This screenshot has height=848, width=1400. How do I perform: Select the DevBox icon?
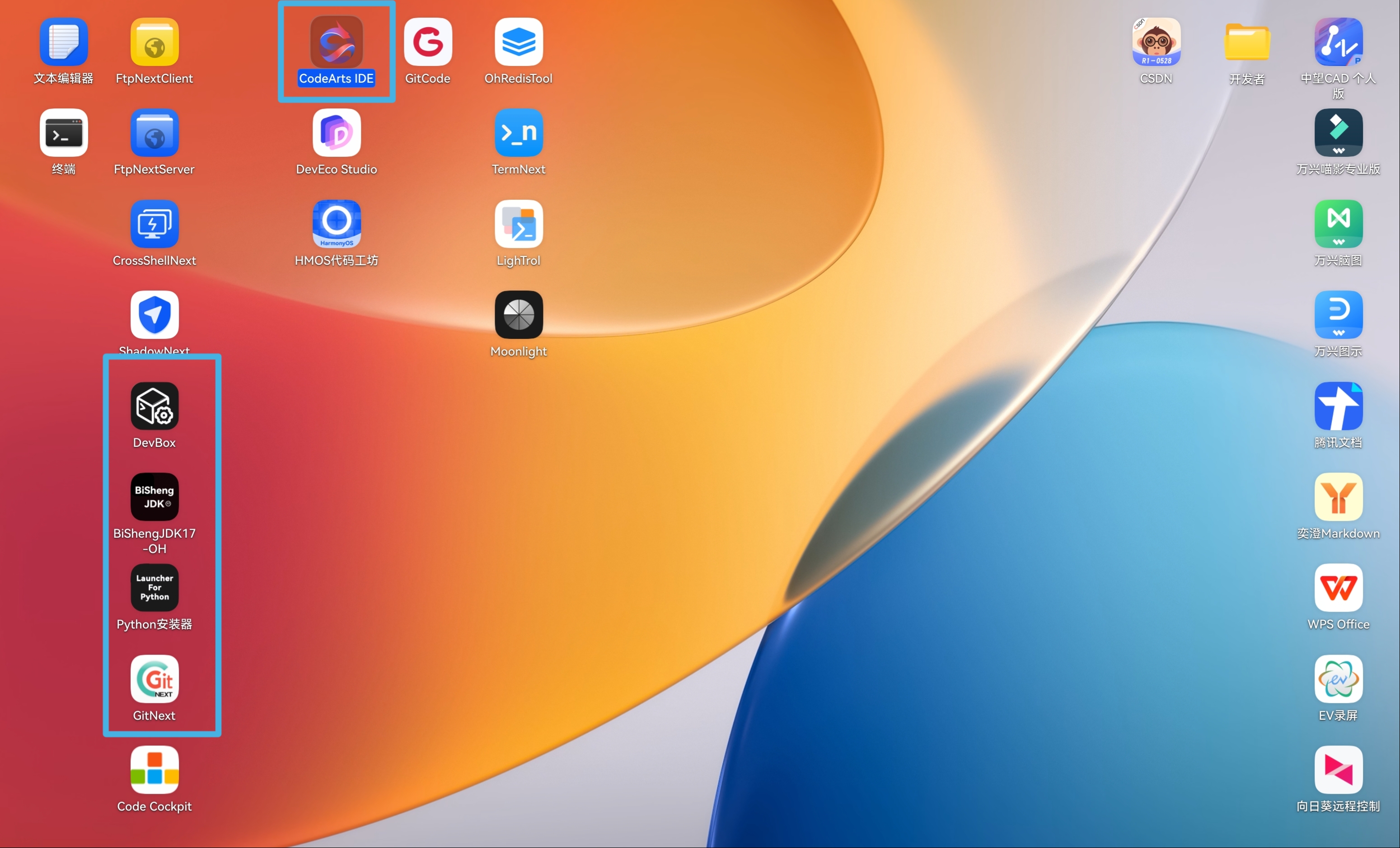tap(155, 407)
